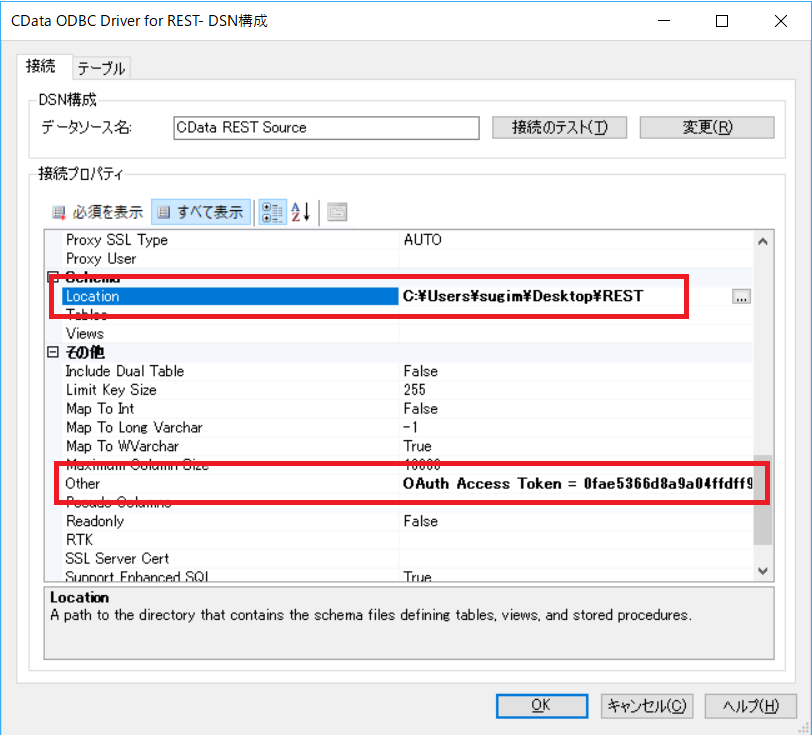Open the Location browse ellipsis button
Image resolution: width=812 pixels, height=736 pixels.
pyautogui.click(x=741, y=297)
